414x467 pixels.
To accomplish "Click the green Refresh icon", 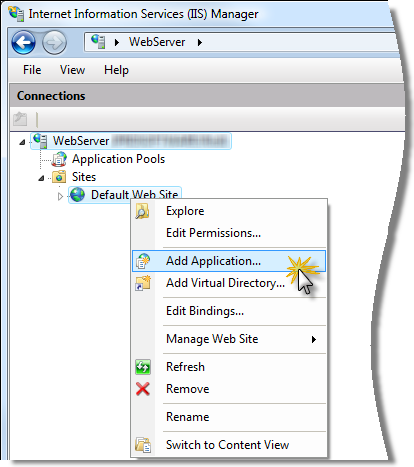I will 143,367.
